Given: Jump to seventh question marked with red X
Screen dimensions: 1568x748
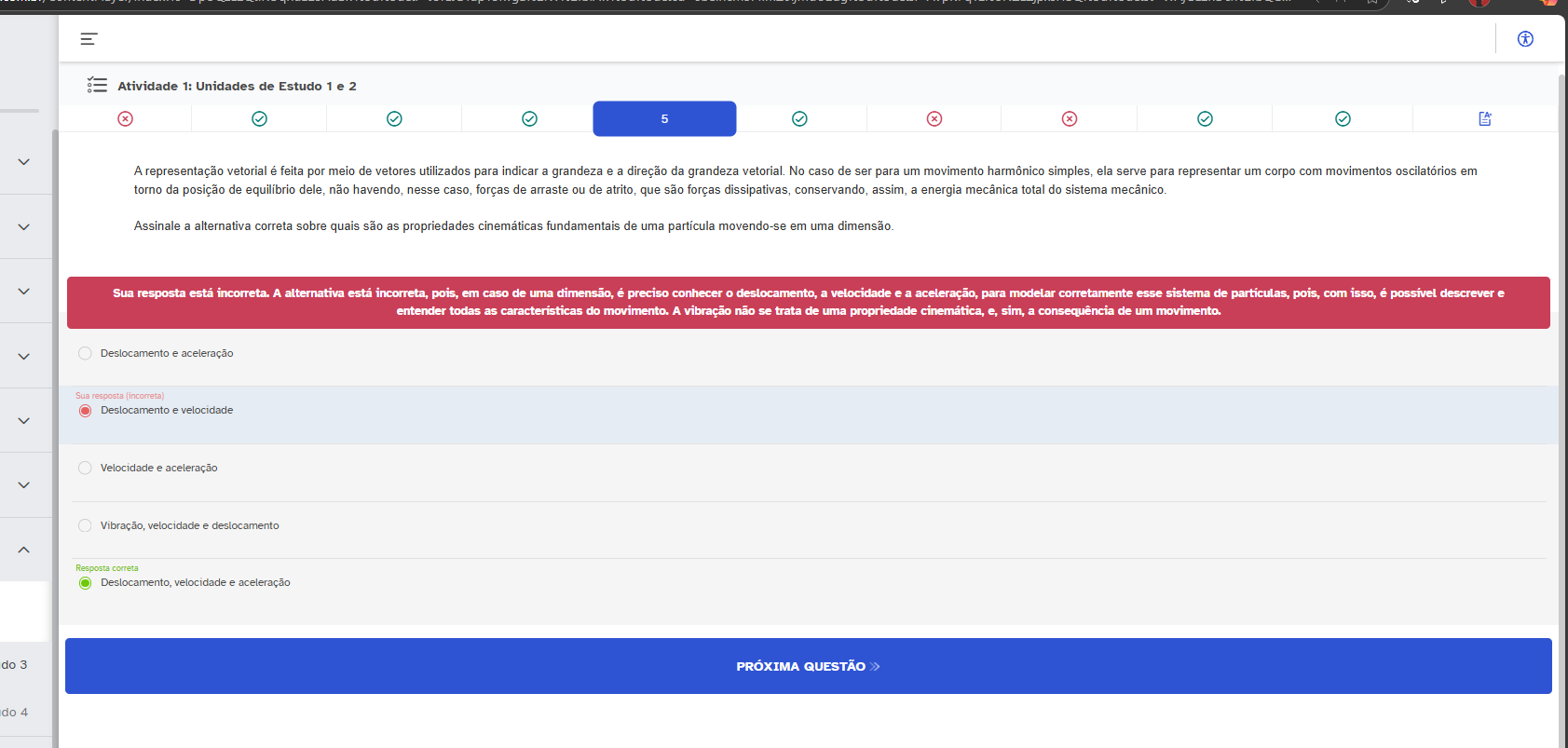Looking at the screenshot, I should 934,119.
